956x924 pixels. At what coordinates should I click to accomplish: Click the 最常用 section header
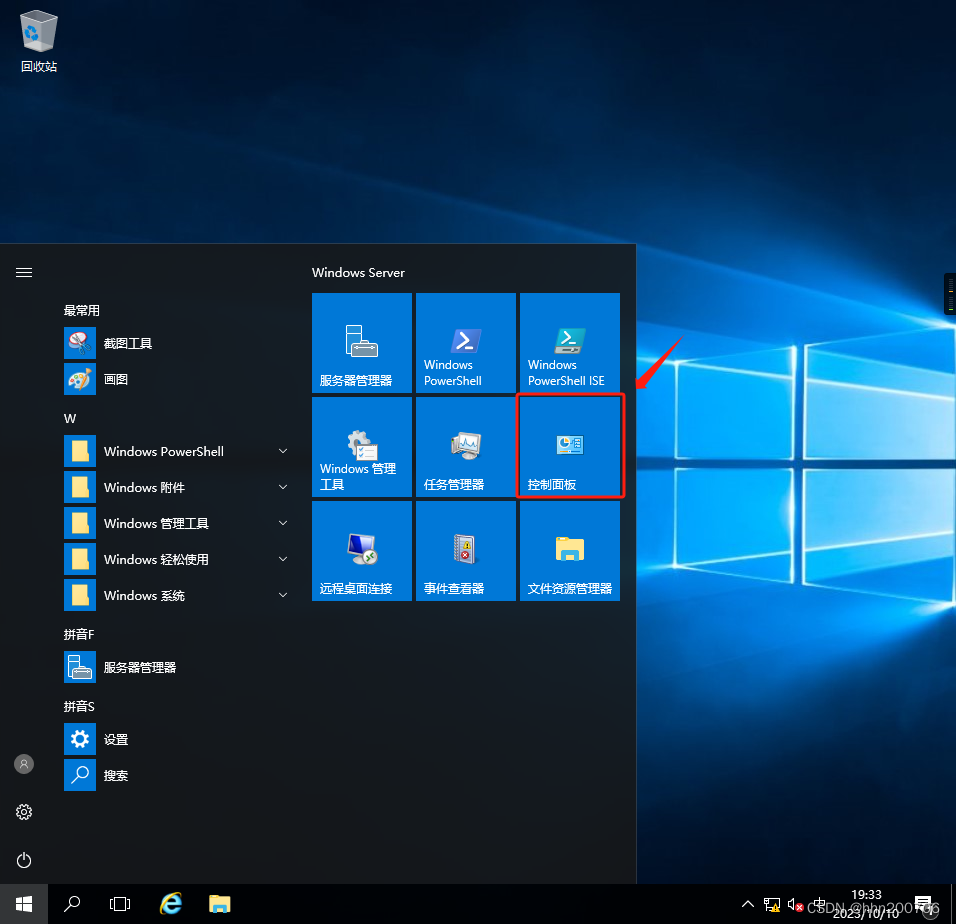pos(82,311)
